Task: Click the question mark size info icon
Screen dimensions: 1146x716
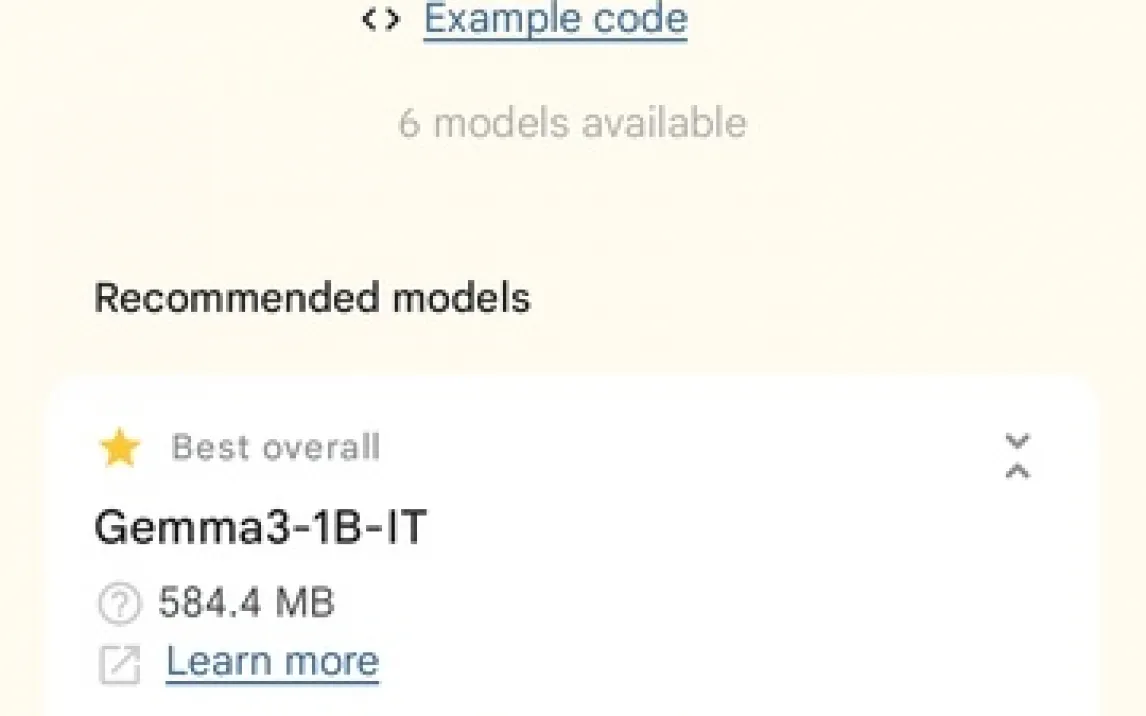Action: [x=119, y=603]
